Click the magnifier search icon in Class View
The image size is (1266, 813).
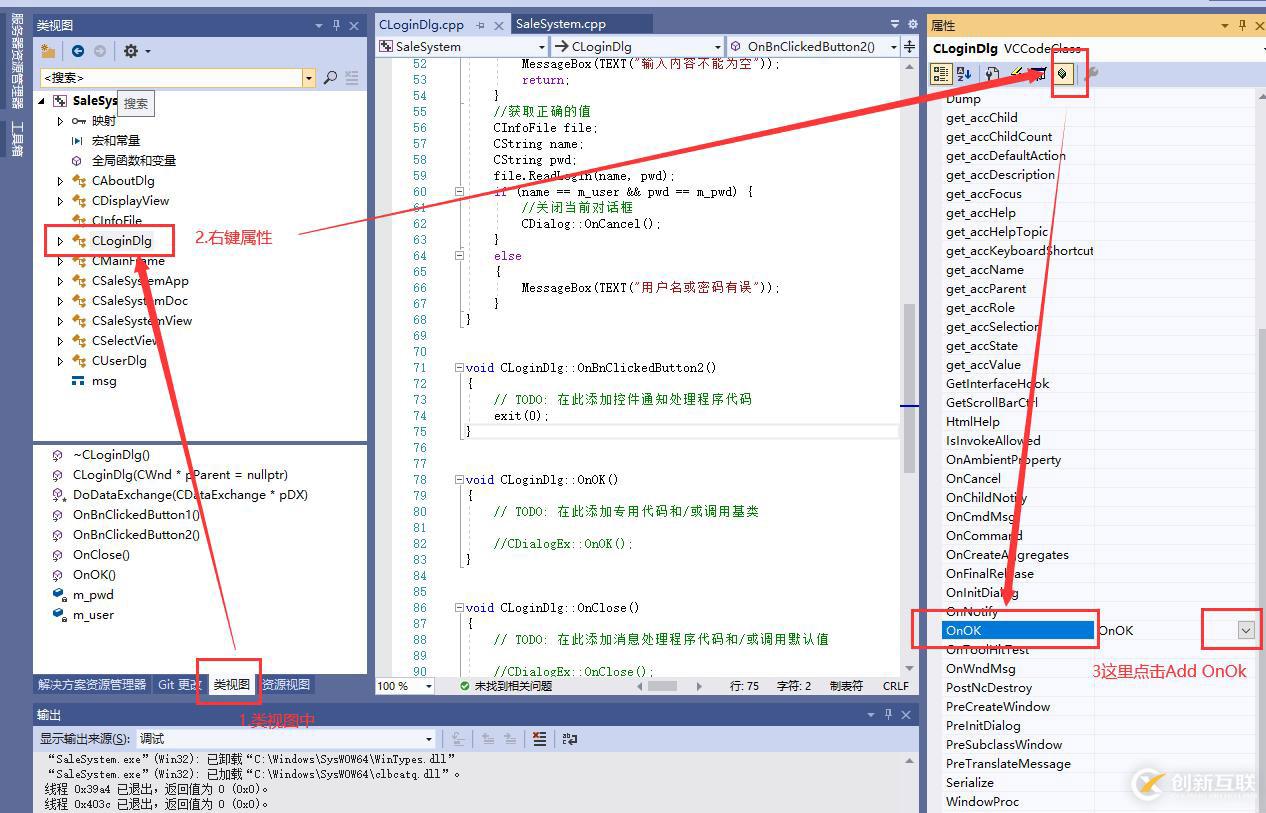[330, 77]
